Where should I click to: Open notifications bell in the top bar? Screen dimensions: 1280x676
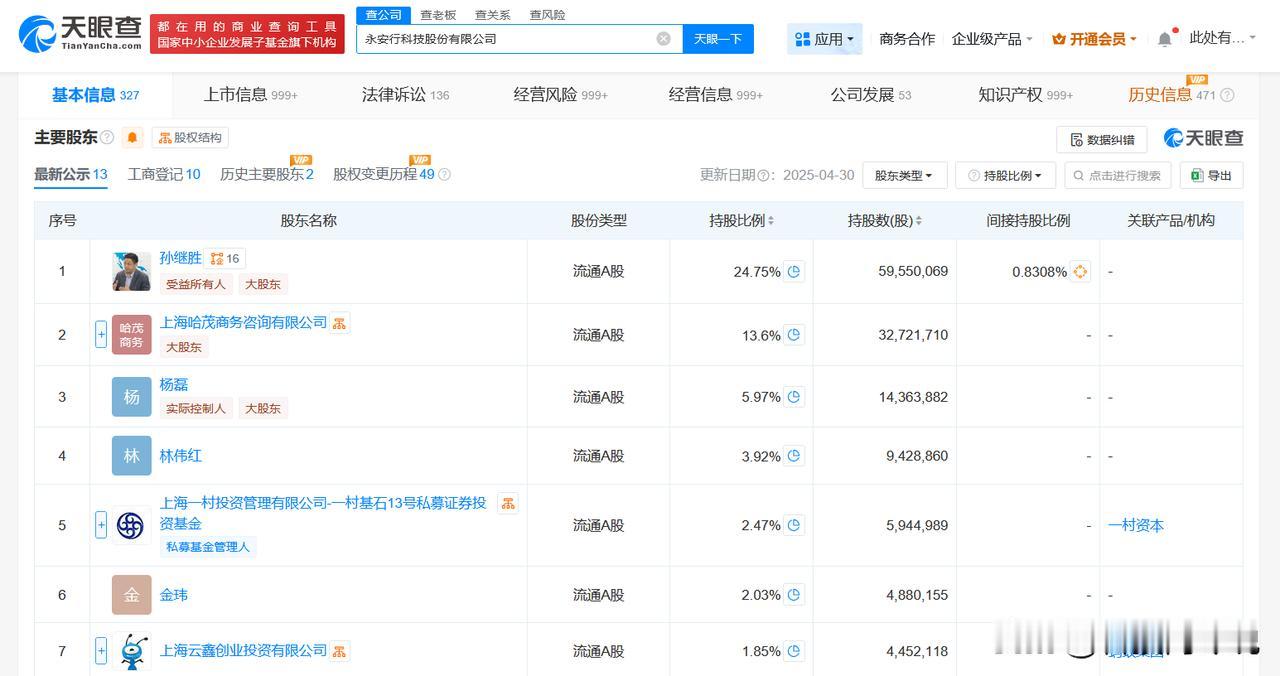point(1165,39)
